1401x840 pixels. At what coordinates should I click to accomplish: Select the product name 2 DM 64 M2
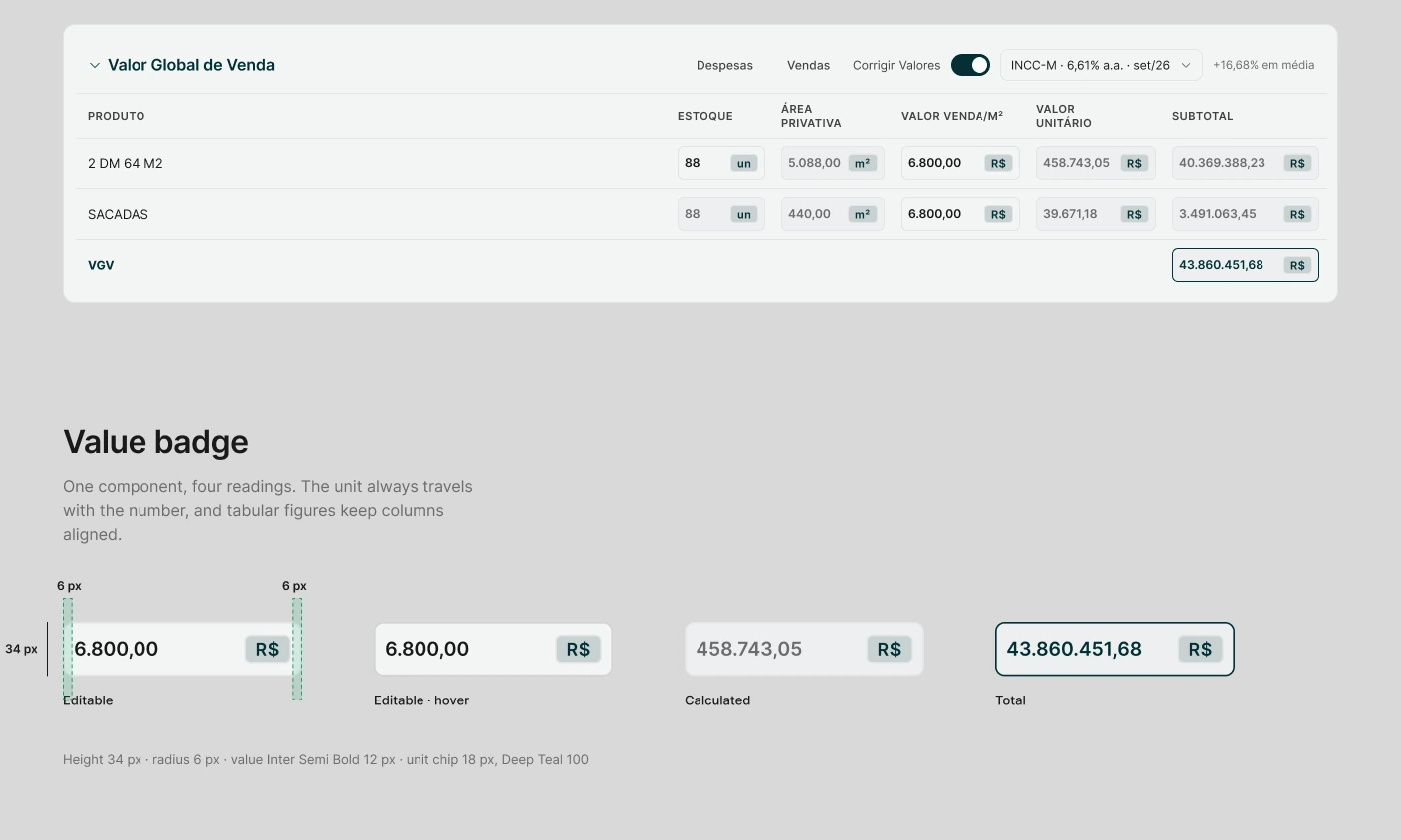126,163
